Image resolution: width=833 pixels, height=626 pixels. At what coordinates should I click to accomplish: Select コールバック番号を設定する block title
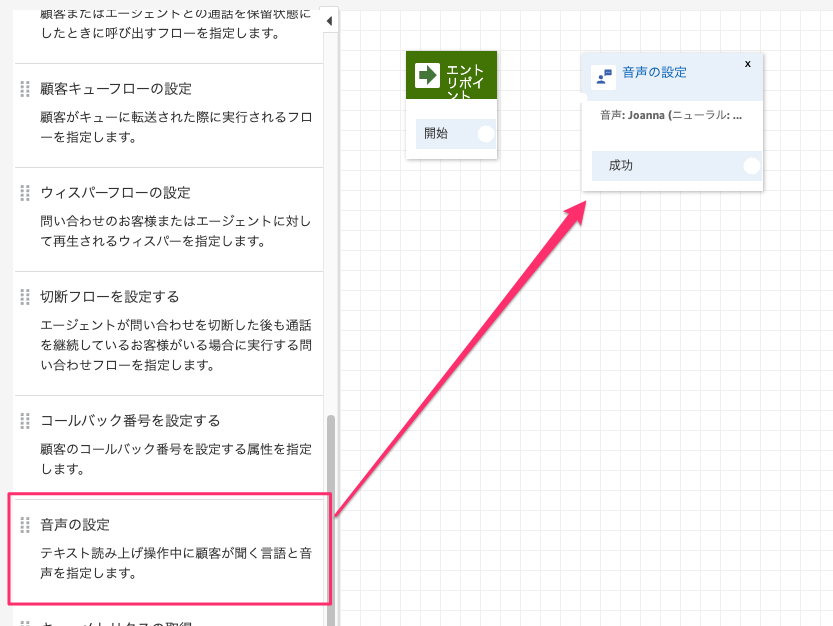[x=130, y=421]
